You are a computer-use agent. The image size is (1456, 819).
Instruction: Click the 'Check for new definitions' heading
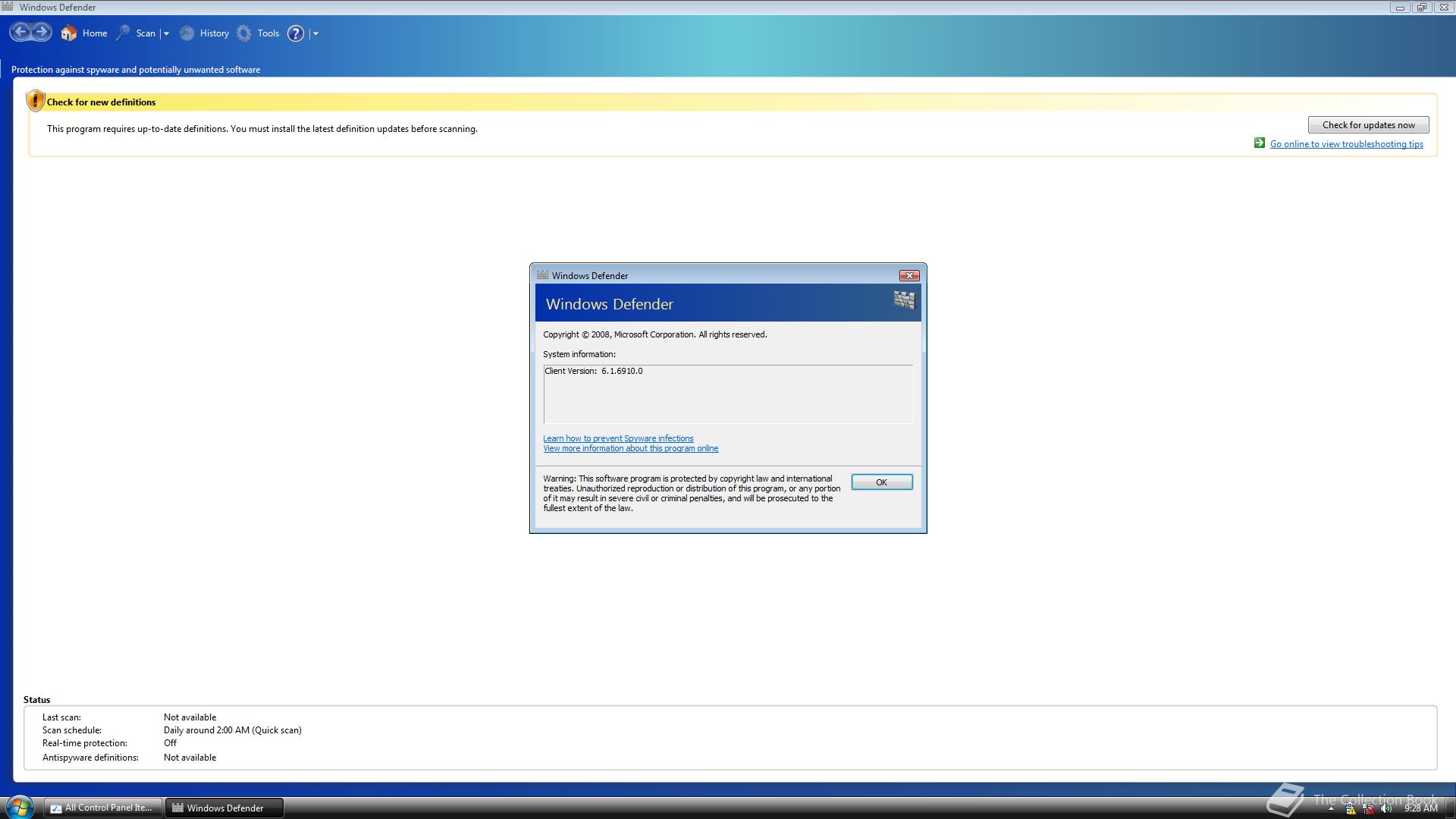[x=101, y=102]
